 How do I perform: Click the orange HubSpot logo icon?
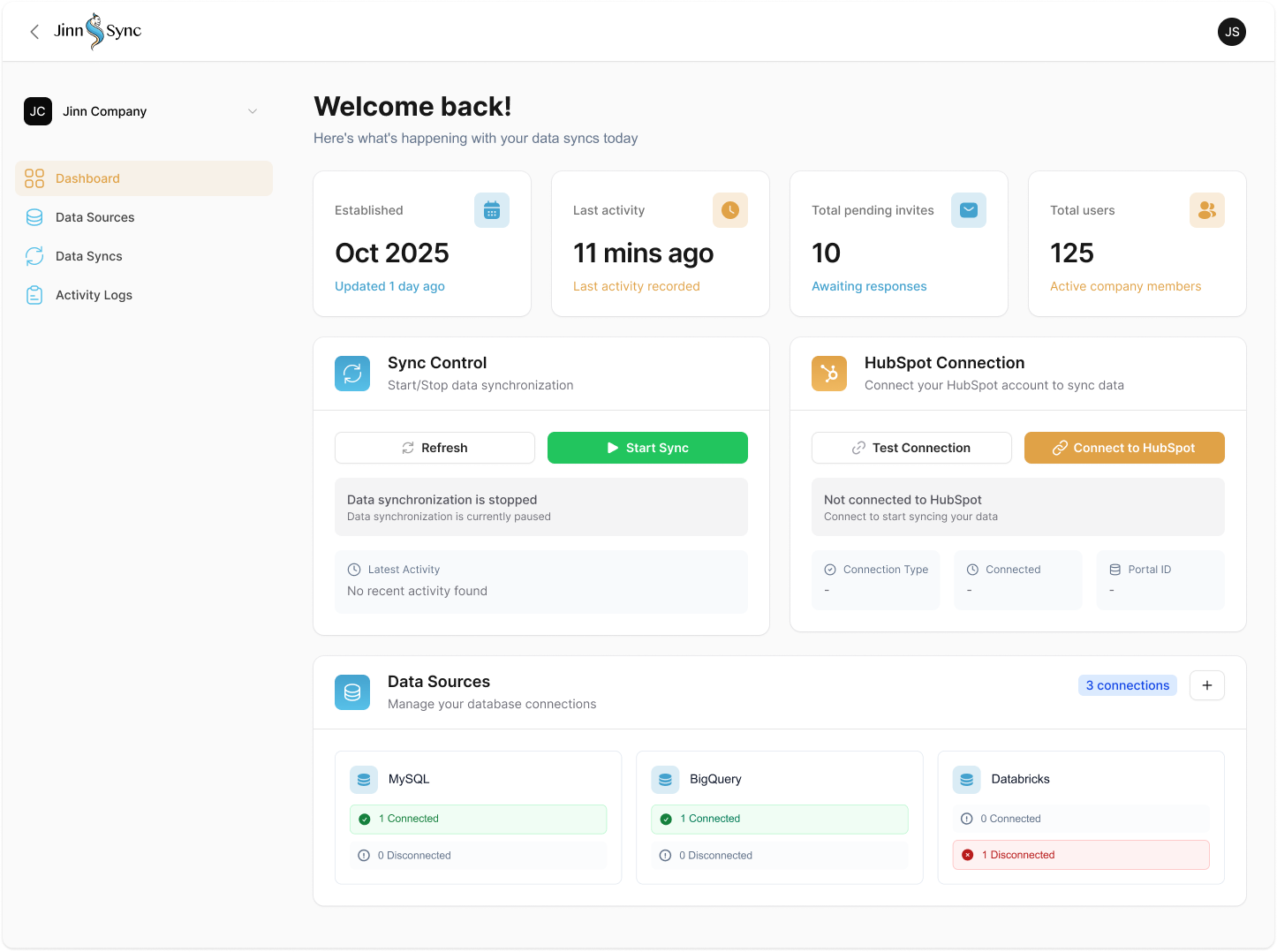pos(828,374)
